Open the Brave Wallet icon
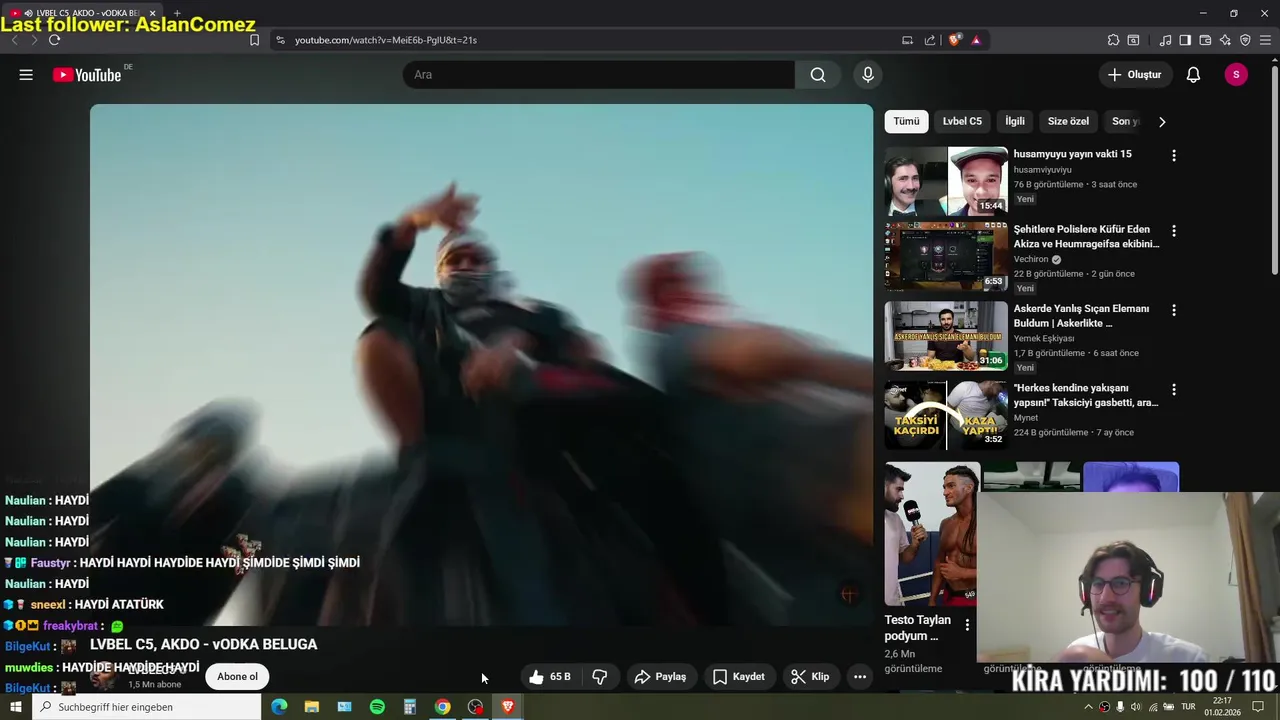 [1205, 40]
